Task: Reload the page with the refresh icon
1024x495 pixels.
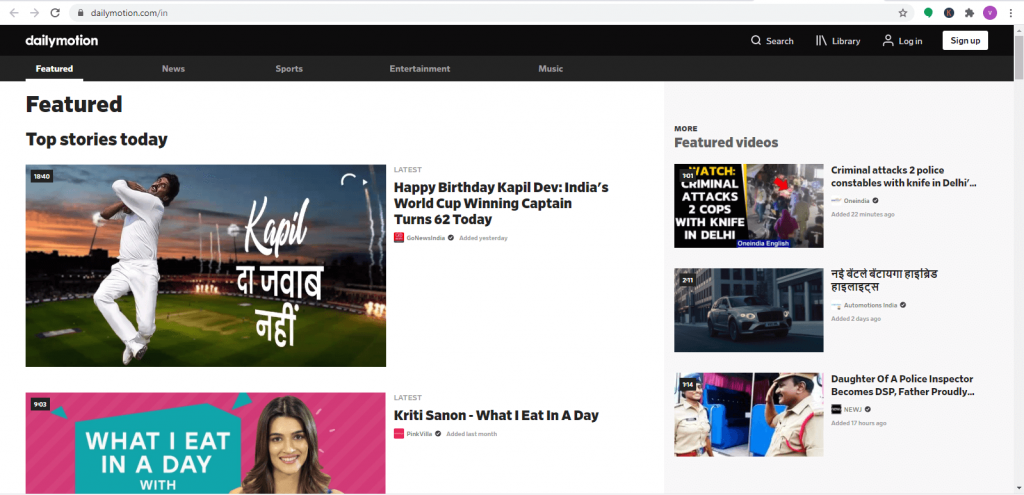Action: pyautogui.click(x=56, y=13)
